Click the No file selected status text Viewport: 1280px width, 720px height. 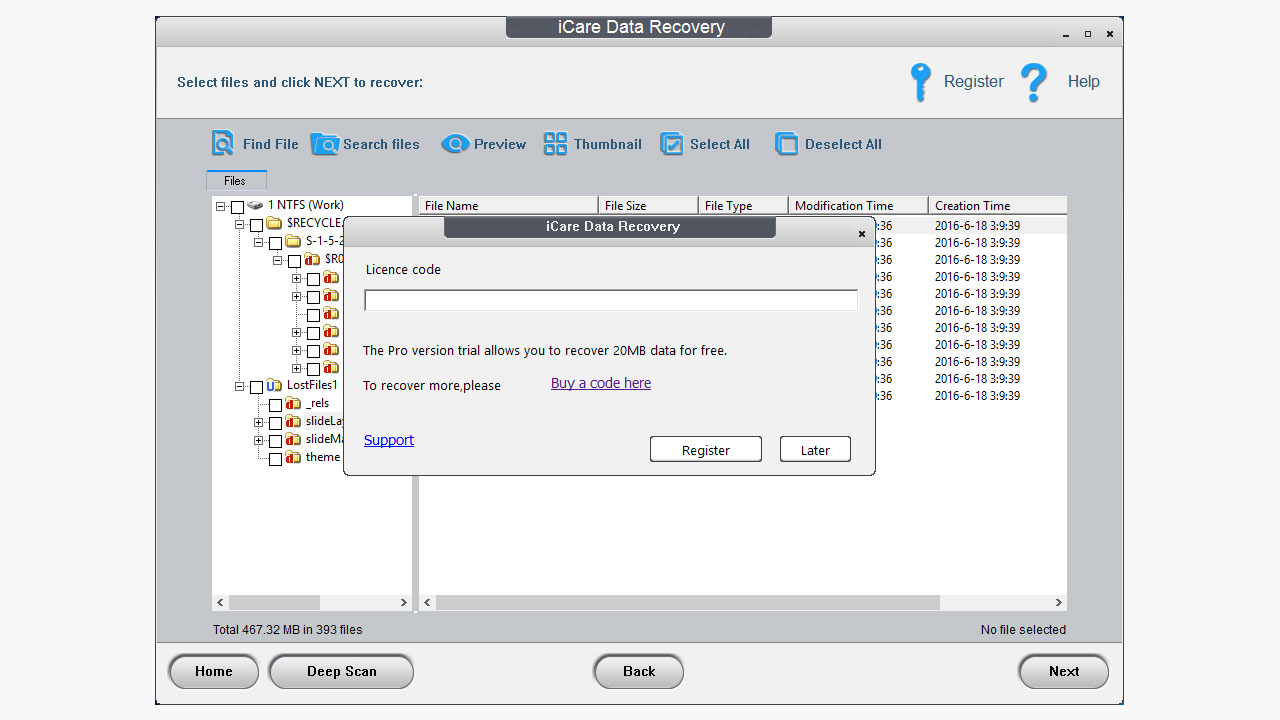coord(1023,630)
